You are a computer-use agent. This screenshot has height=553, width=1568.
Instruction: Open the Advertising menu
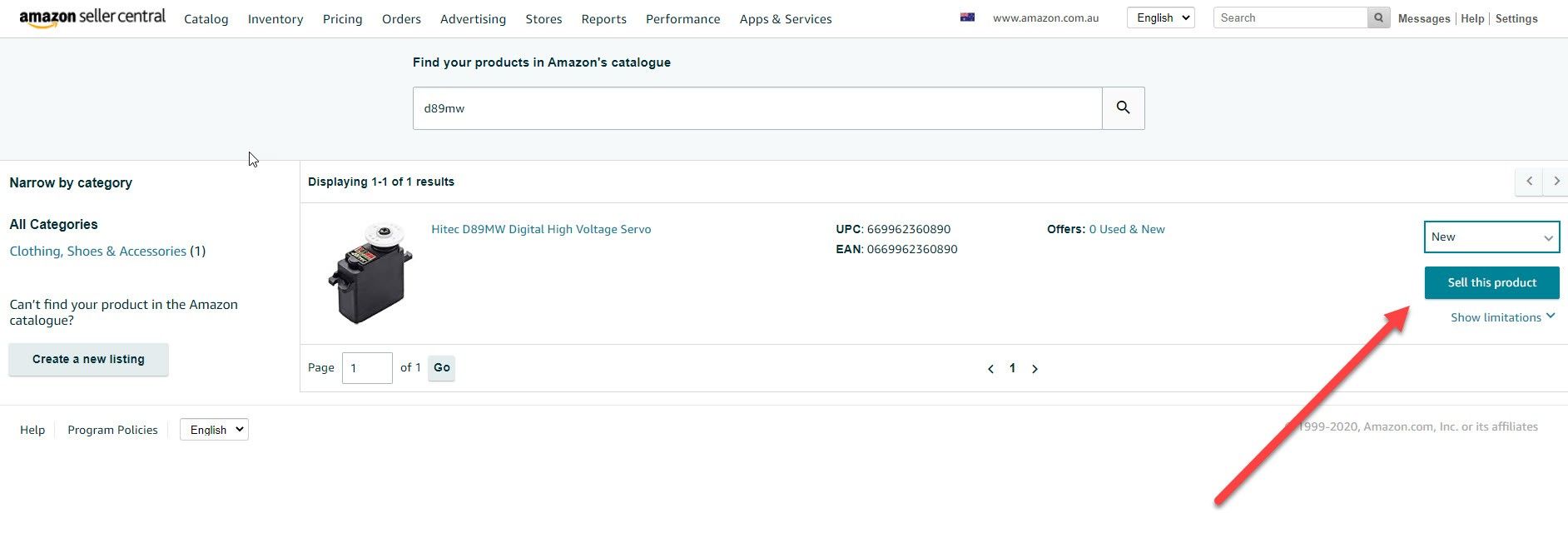pyautogui.click(x=473, y=18)
